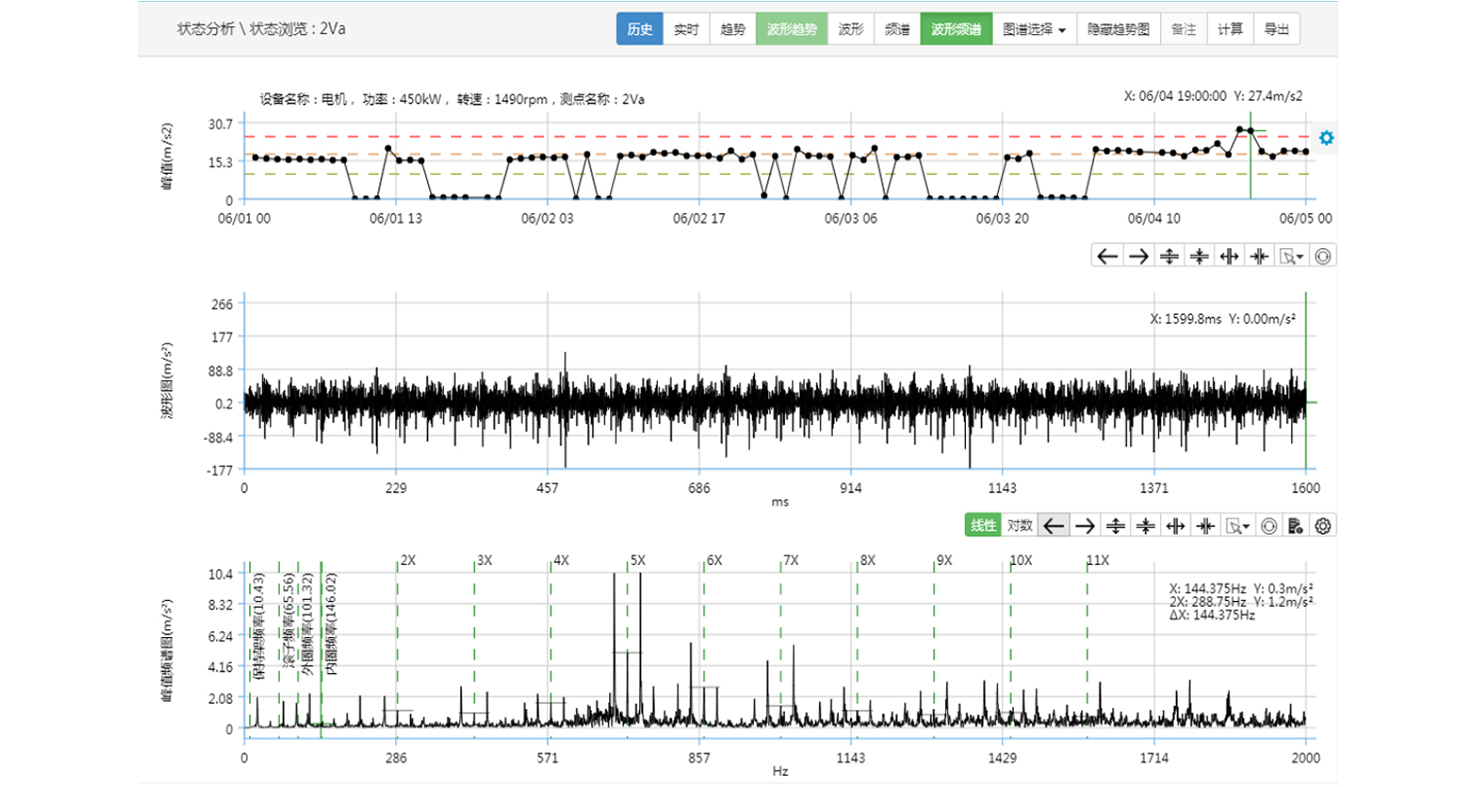The height and width of the screenshot is (787, 1473).
Task: Reset spectrum zoom with double-circle icon
Action: (x=1268, y=525)
